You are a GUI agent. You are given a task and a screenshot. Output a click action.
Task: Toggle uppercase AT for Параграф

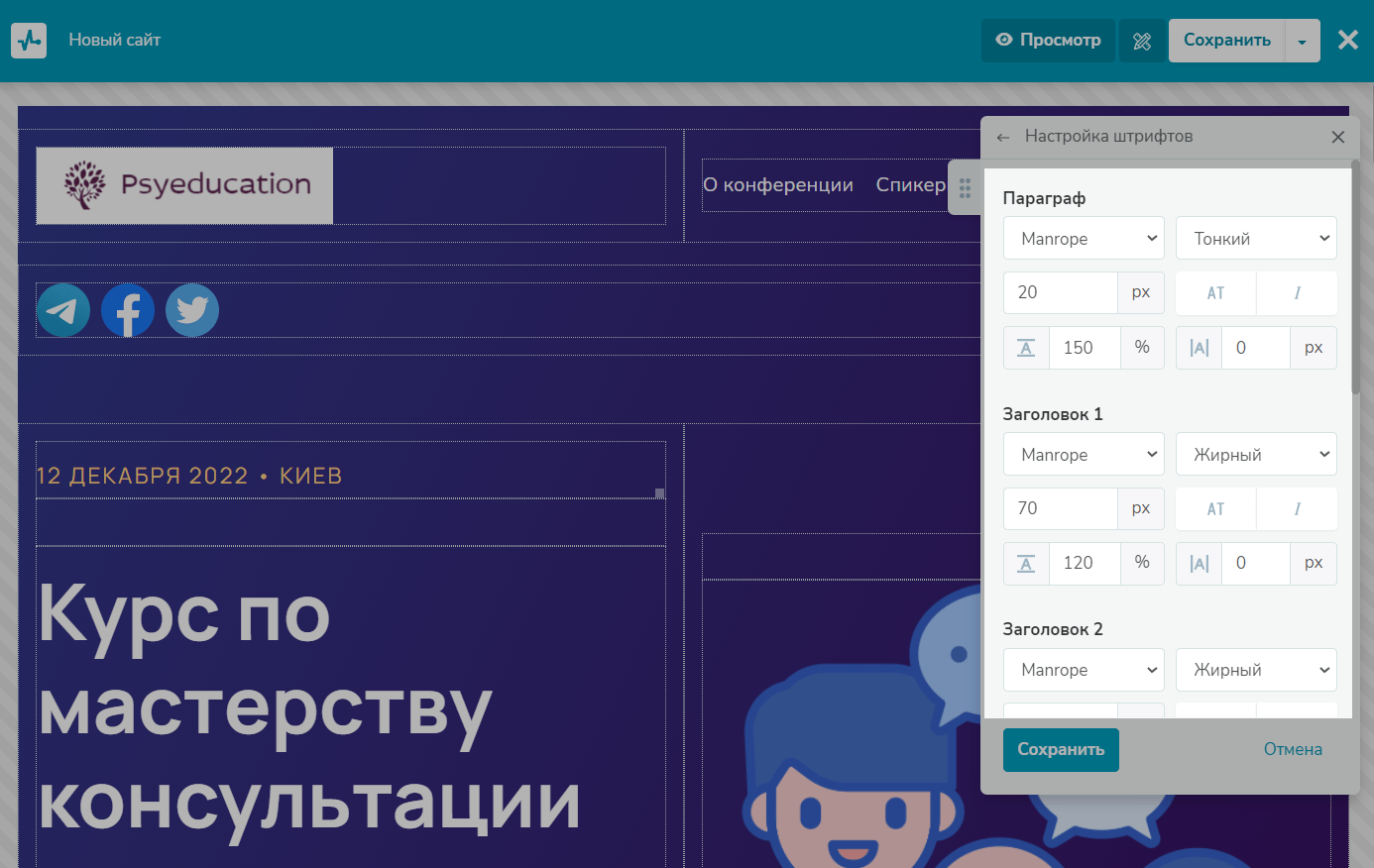point(1215,293)
